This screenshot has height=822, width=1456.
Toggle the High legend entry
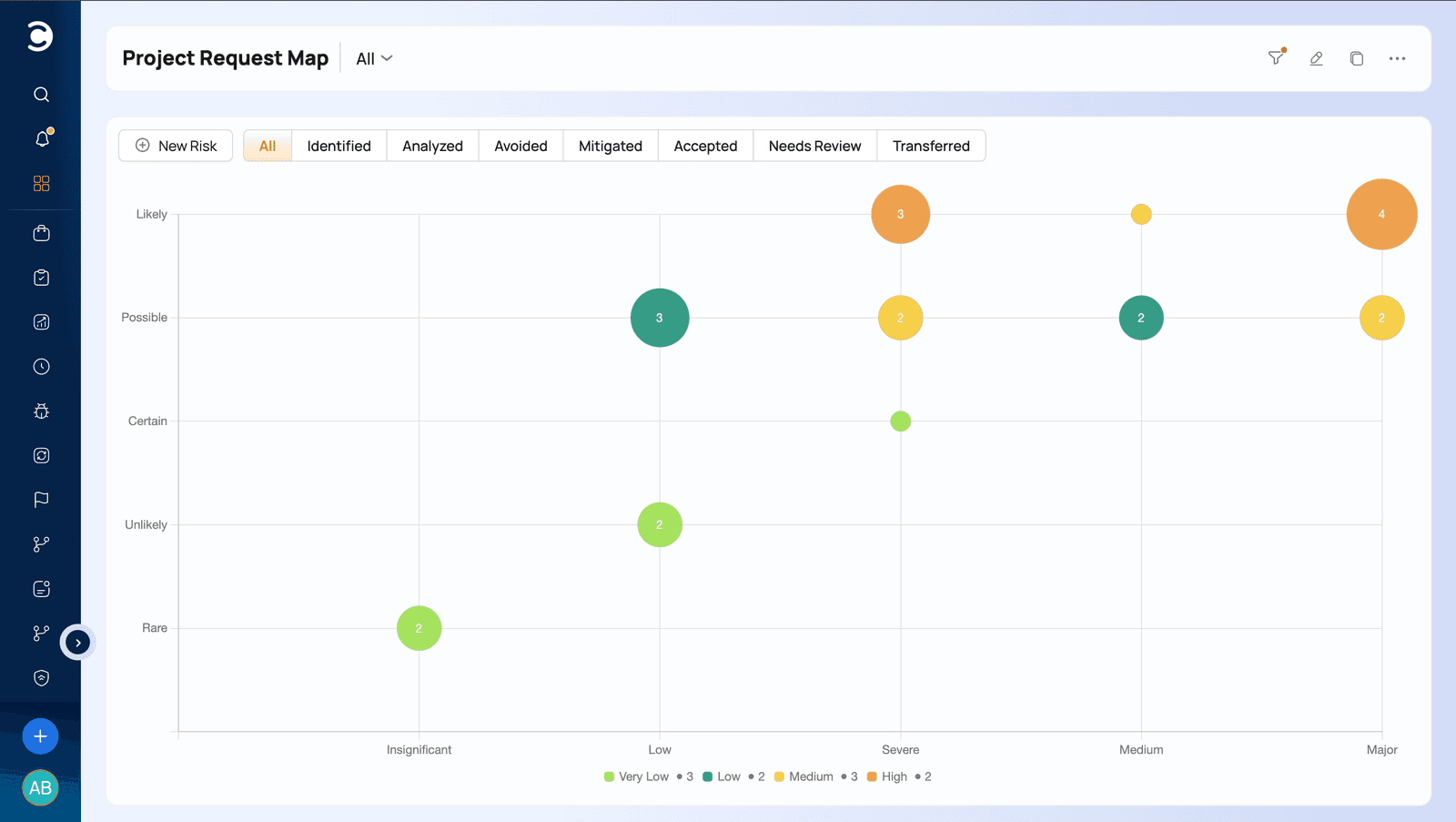899,776
